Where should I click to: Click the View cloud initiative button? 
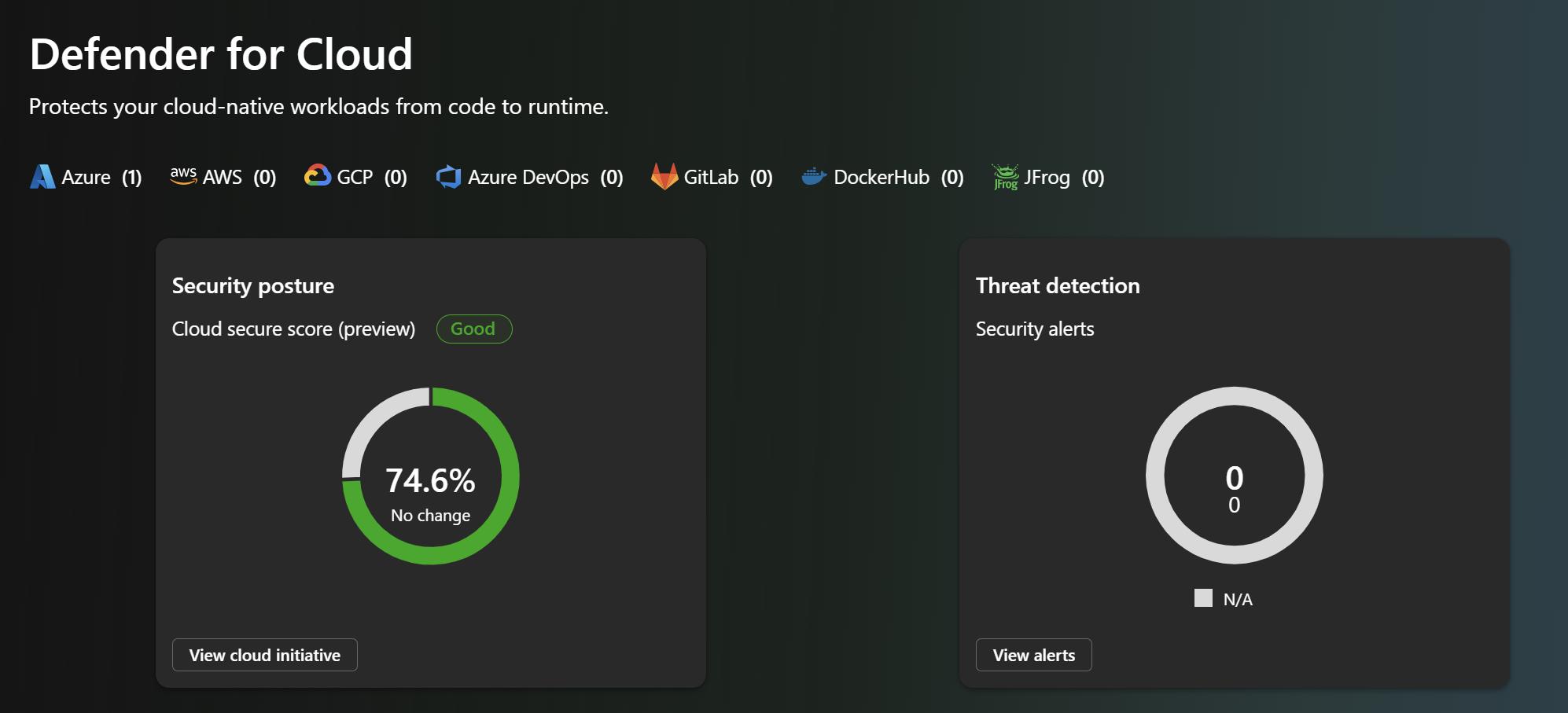[x=264, y=655]
